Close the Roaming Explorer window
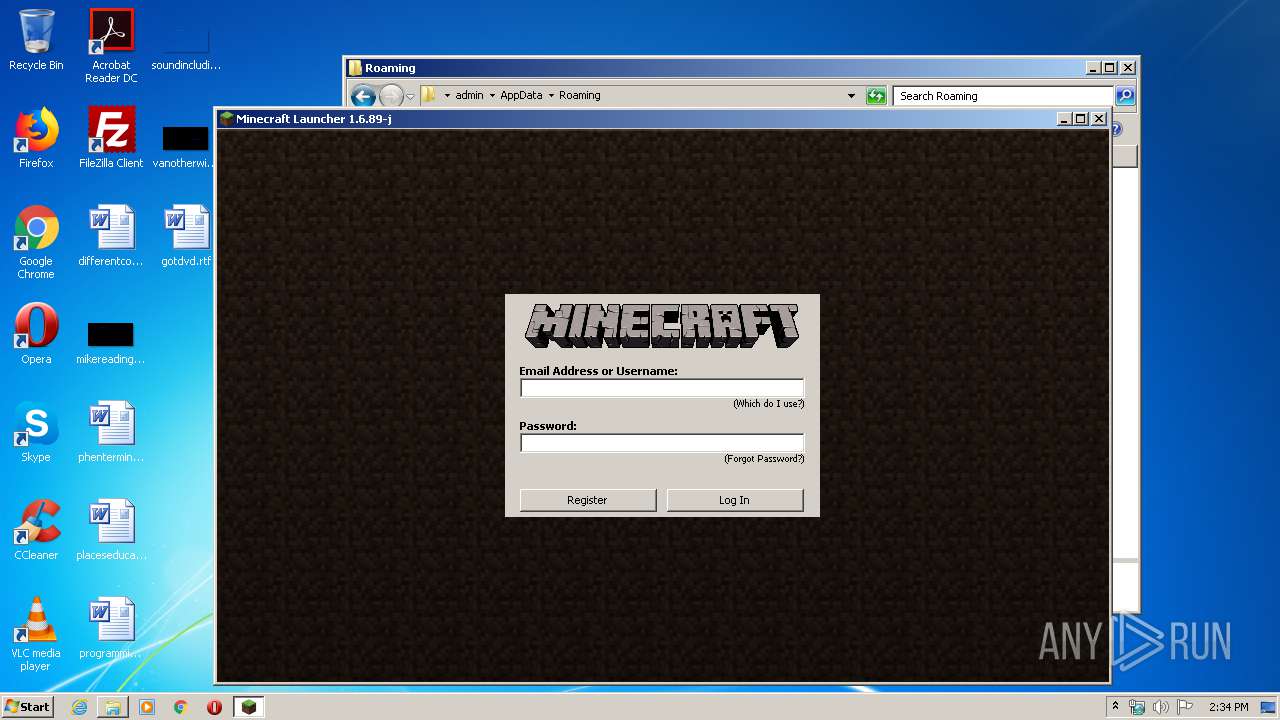Viewport: 1280px width, 720px height. 1128,68
